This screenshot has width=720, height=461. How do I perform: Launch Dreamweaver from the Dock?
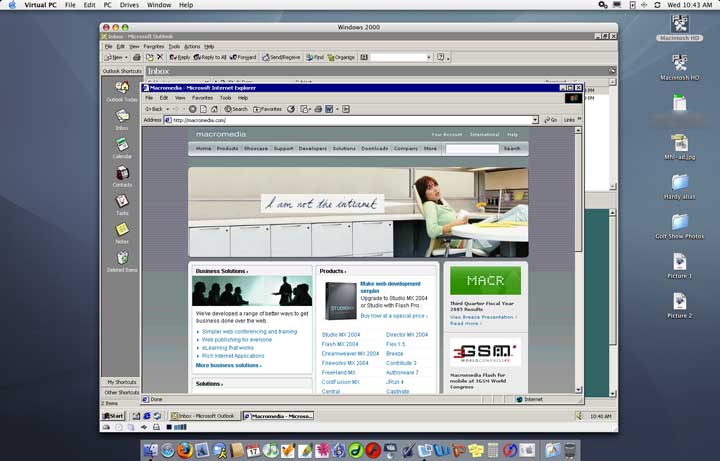point(356,450)
